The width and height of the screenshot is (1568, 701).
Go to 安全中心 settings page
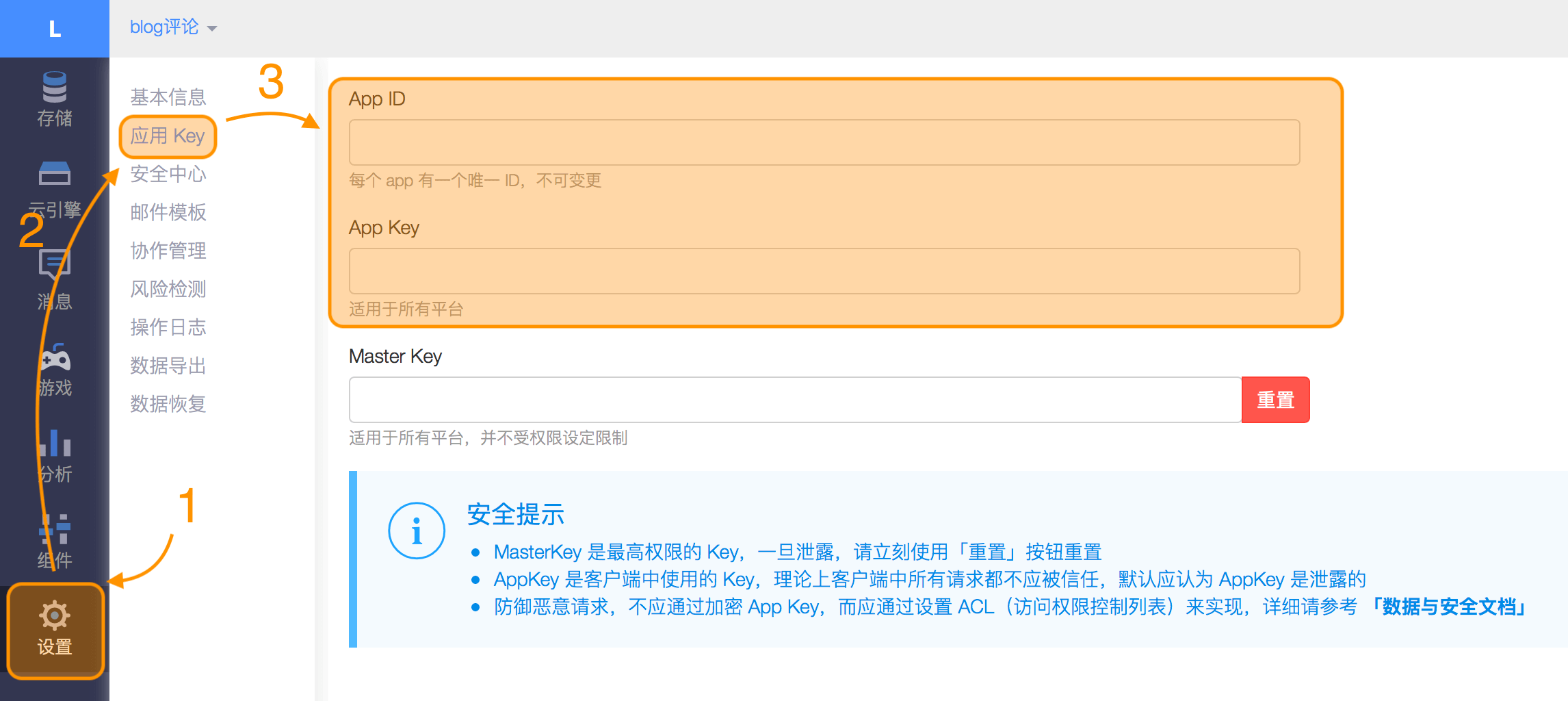coord(168,174)
